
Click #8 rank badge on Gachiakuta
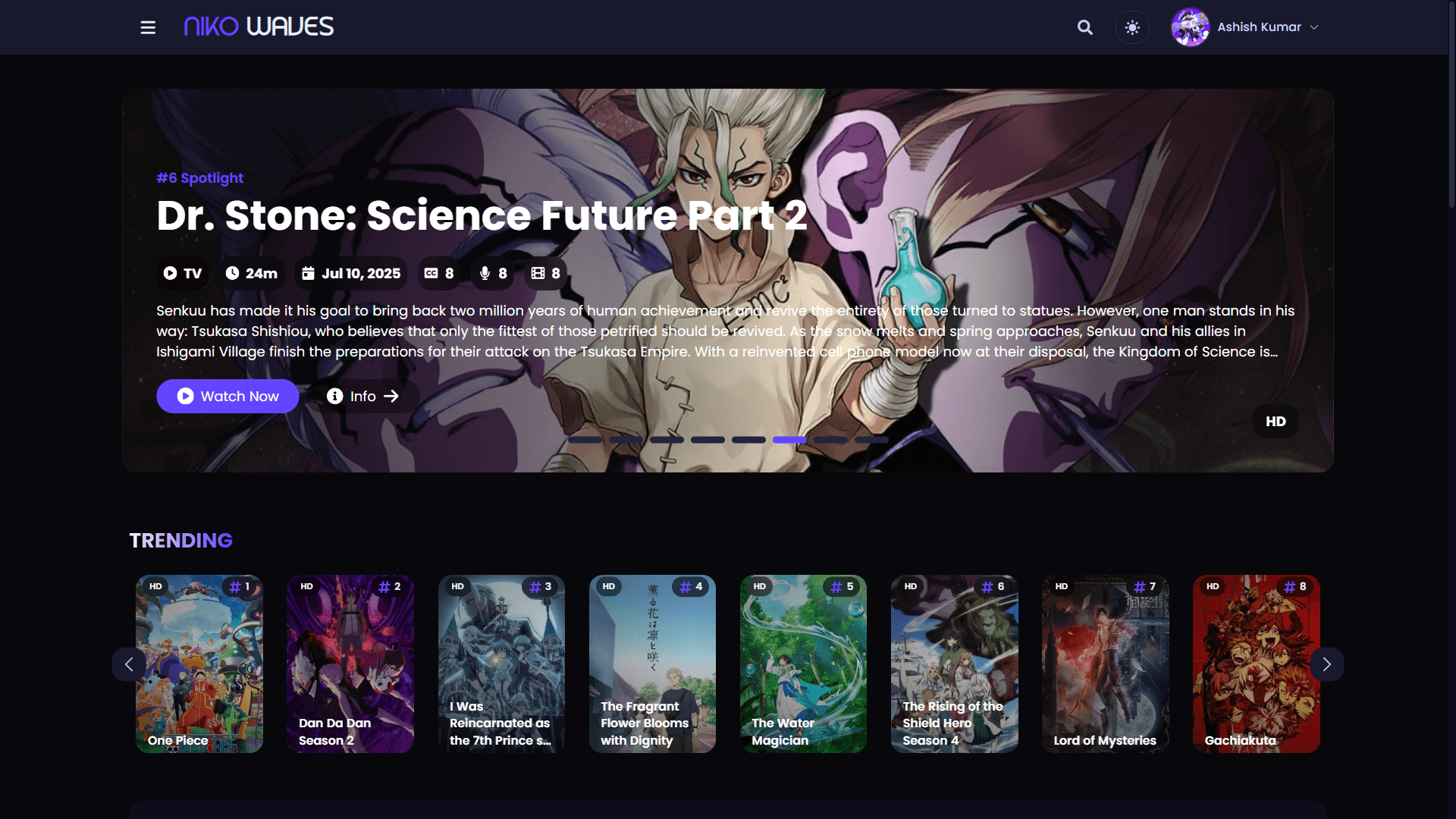pyautogui.click(x=1296, y=586)
